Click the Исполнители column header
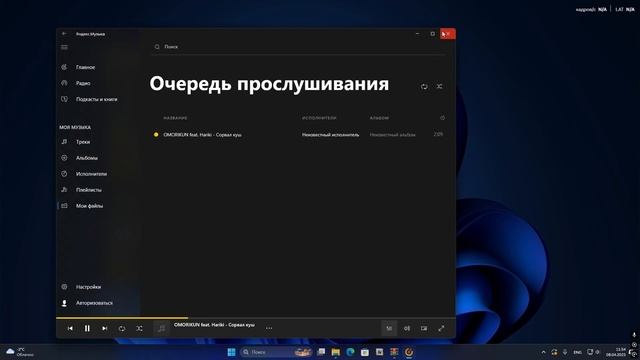The image size is (640, 360). (319, 118)
